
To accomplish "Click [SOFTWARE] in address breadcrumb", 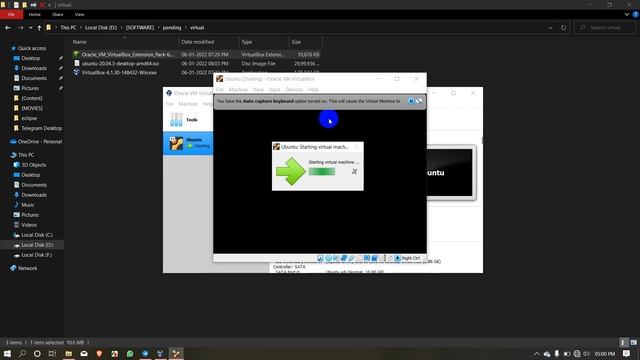I will coord(140,28).
